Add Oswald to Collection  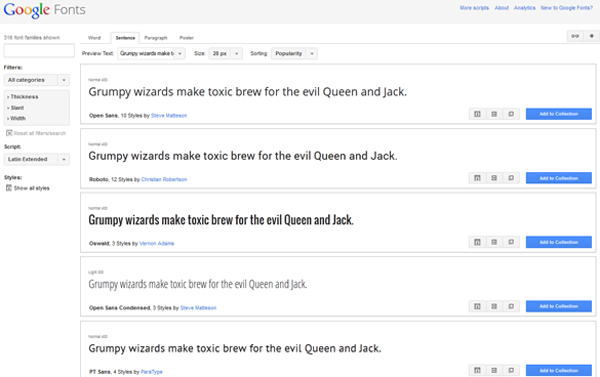[559, 242]
